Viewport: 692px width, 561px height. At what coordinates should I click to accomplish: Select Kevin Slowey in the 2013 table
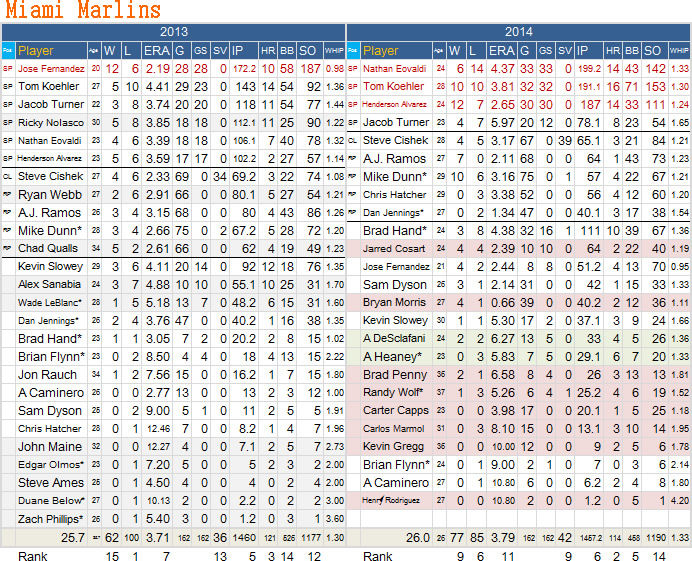[x=50, y=267]
